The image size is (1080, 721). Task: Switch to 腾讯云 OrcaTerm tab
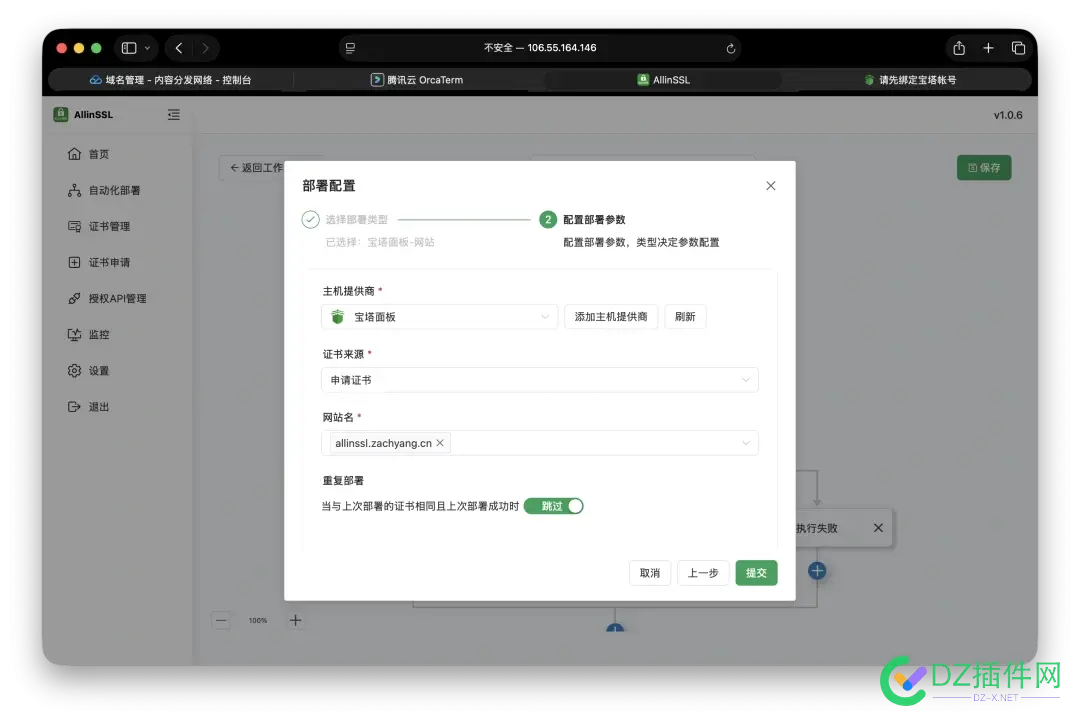[417, 80]
